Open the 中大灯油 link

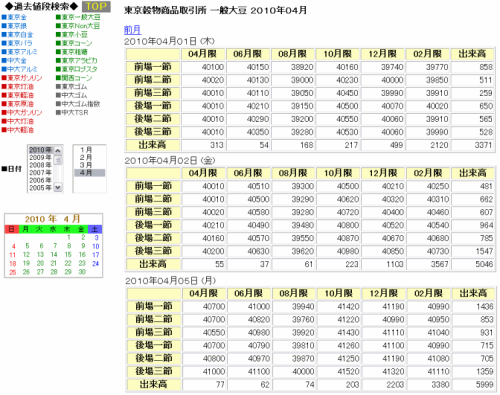[20, 121]
